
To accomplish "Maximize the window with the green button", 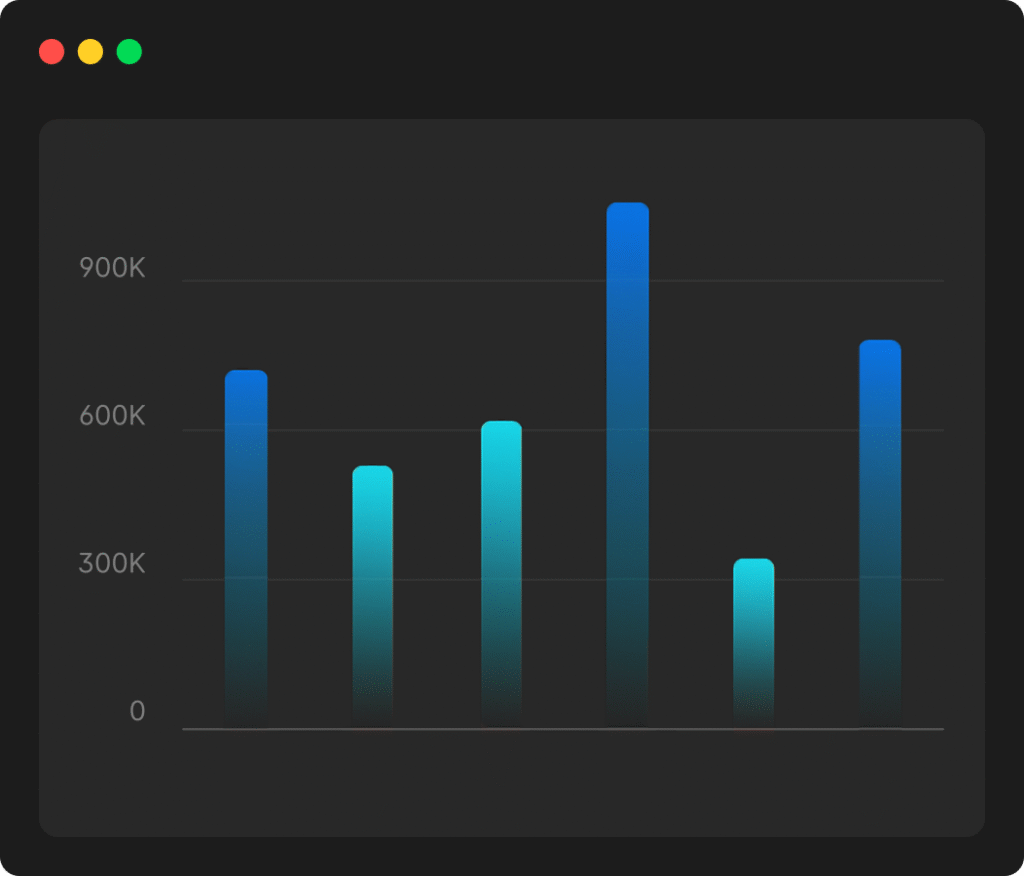I will click(129, 52).
